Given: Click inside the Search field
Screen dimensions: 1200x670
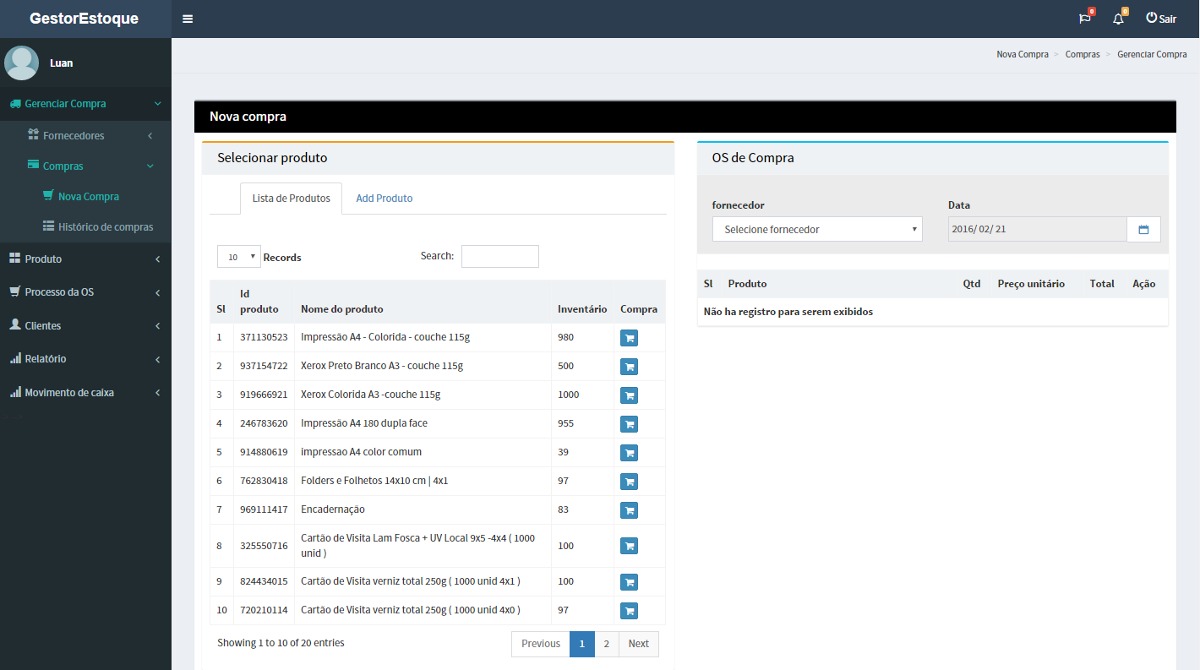Looking at the screenshot, I should [499, 256].
